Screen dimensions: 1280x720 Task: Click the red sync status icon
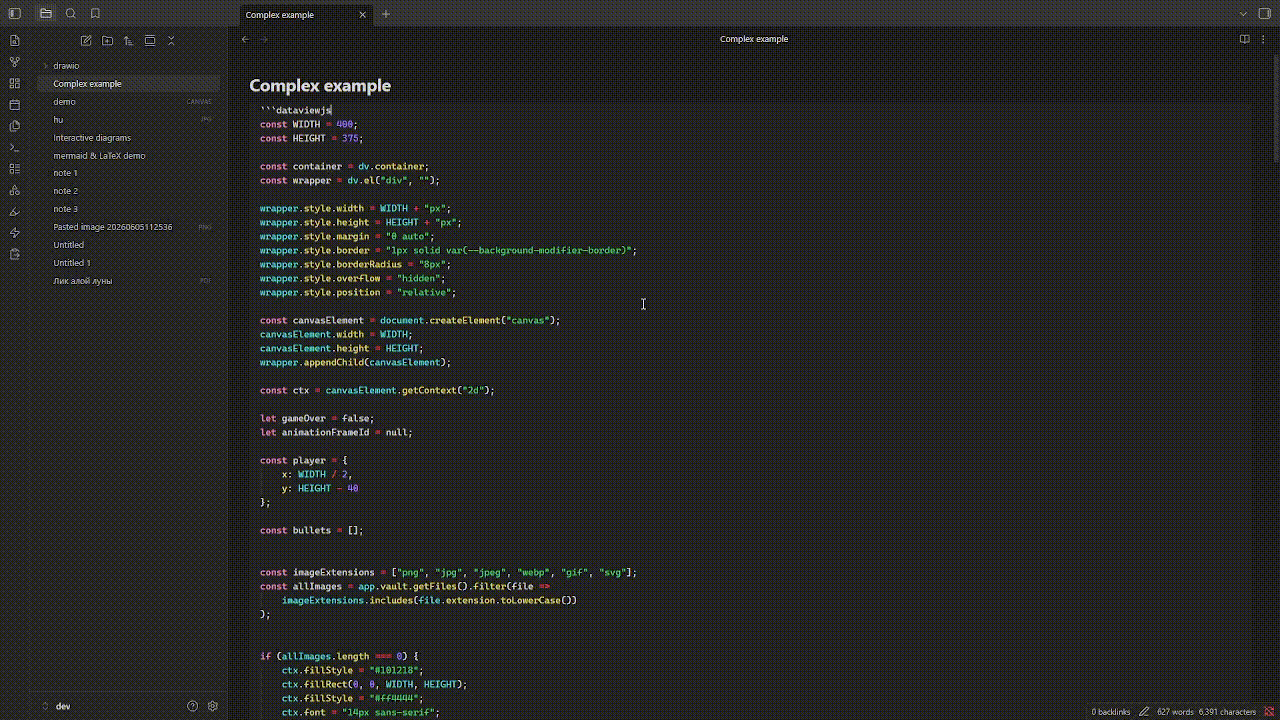click(1269, 712)
